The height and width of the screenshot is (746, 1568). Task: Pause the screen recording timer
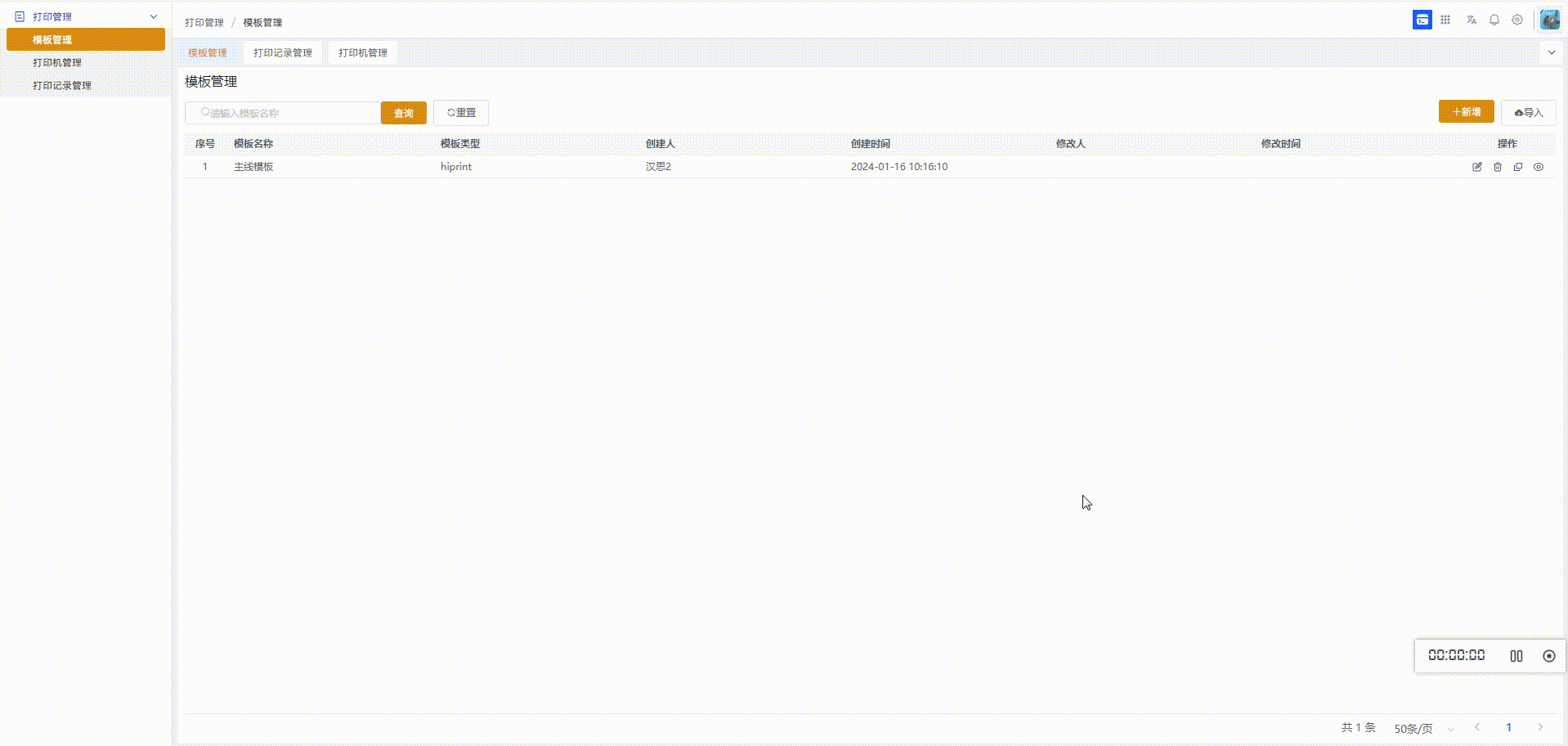(x=1516, y=656)
